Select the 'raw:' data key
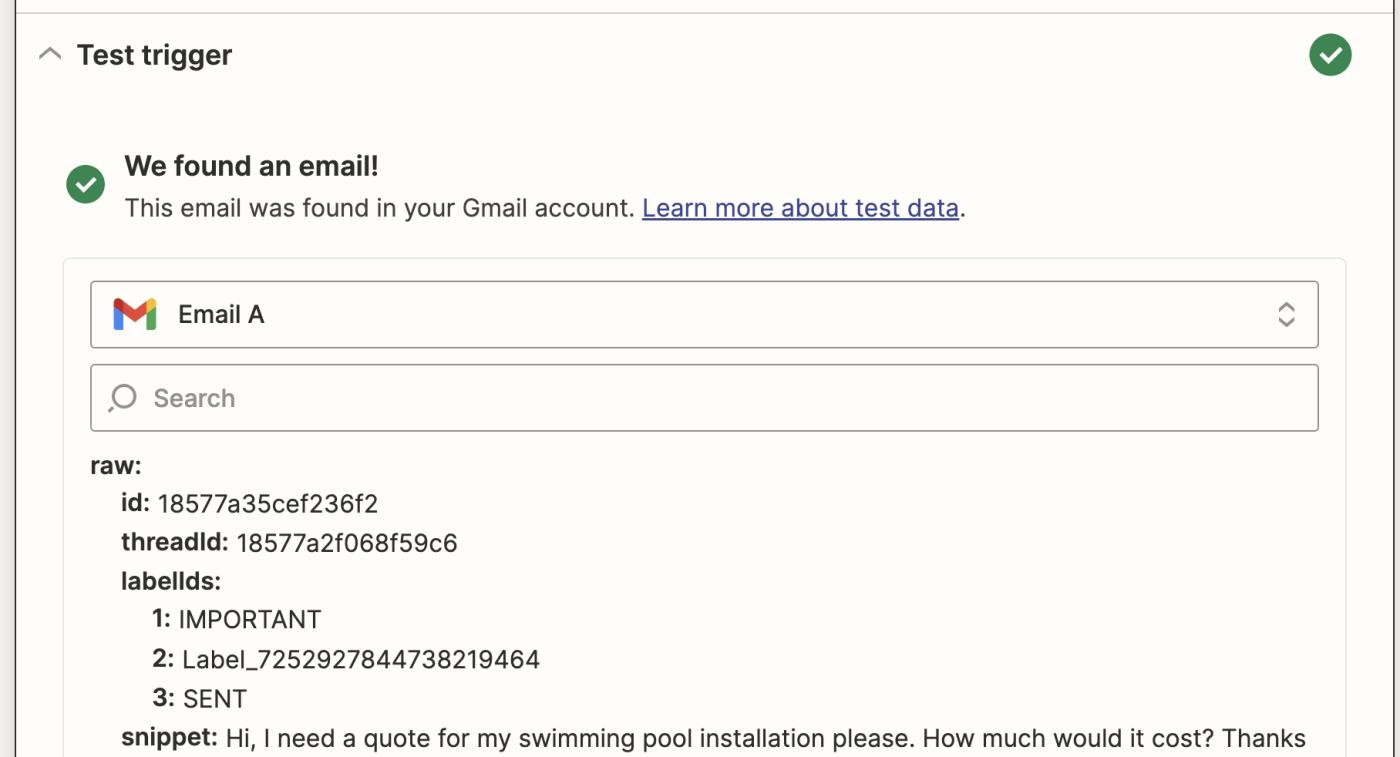The width and height of the screenshot is (1400, 757). click(x=116, y=465)
